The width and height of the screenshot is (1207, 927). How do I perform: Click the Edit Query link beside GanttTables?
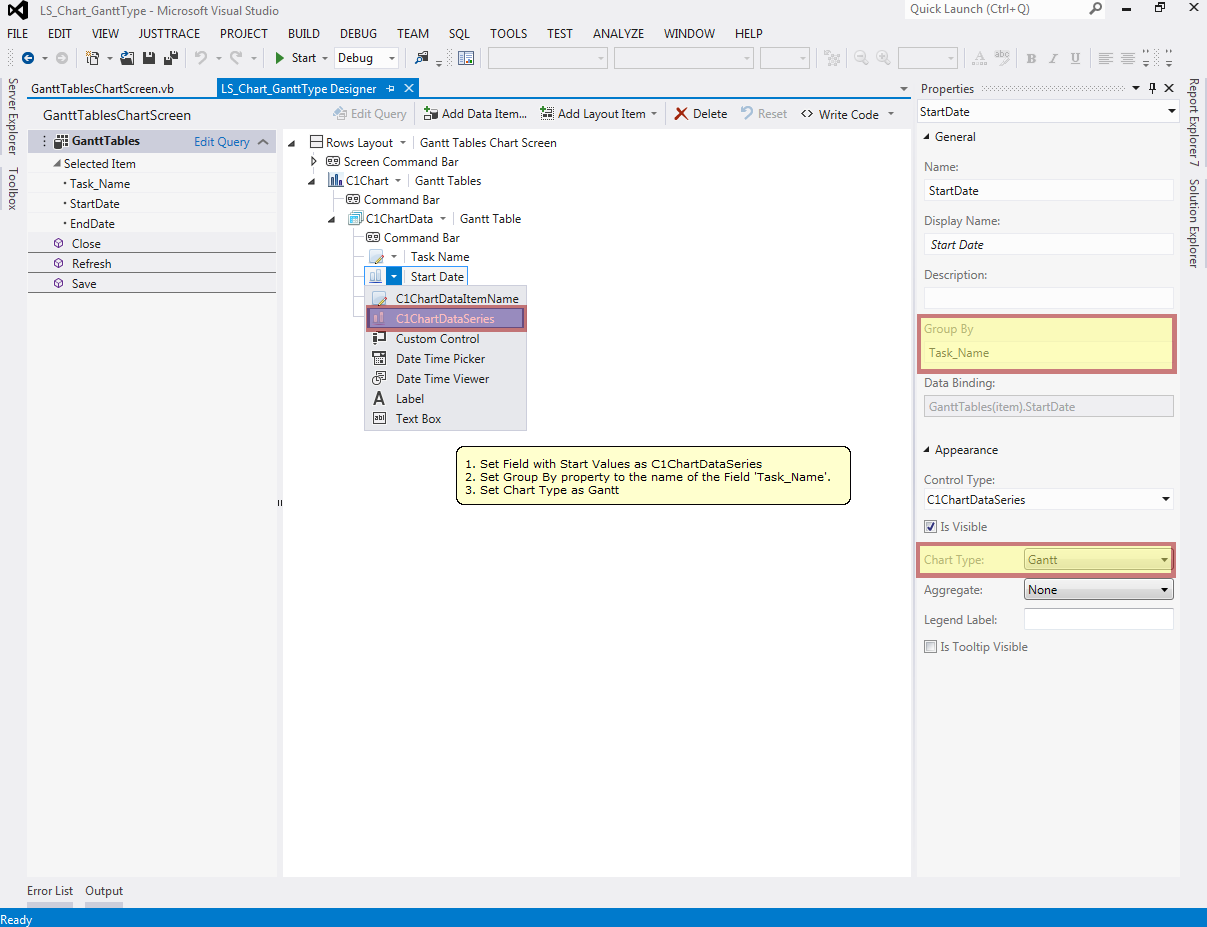point(222,142)
